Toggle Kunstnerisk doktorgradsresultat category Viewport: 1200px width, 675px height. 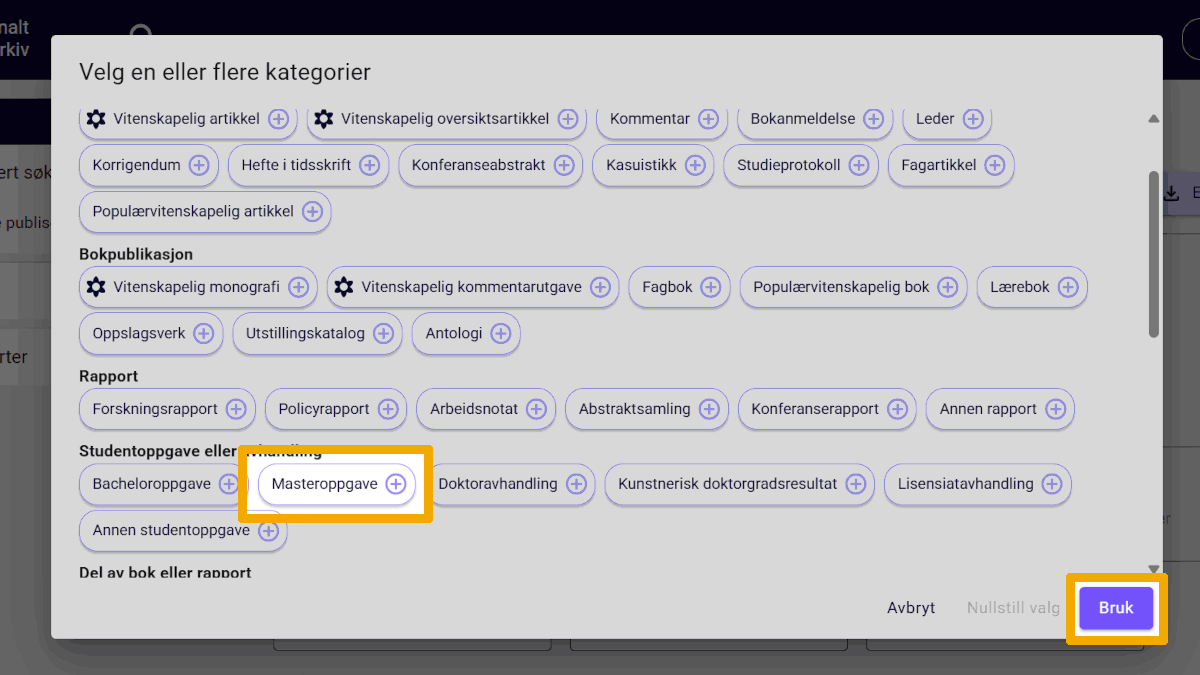pyautogui.click(x=739, y=484)
